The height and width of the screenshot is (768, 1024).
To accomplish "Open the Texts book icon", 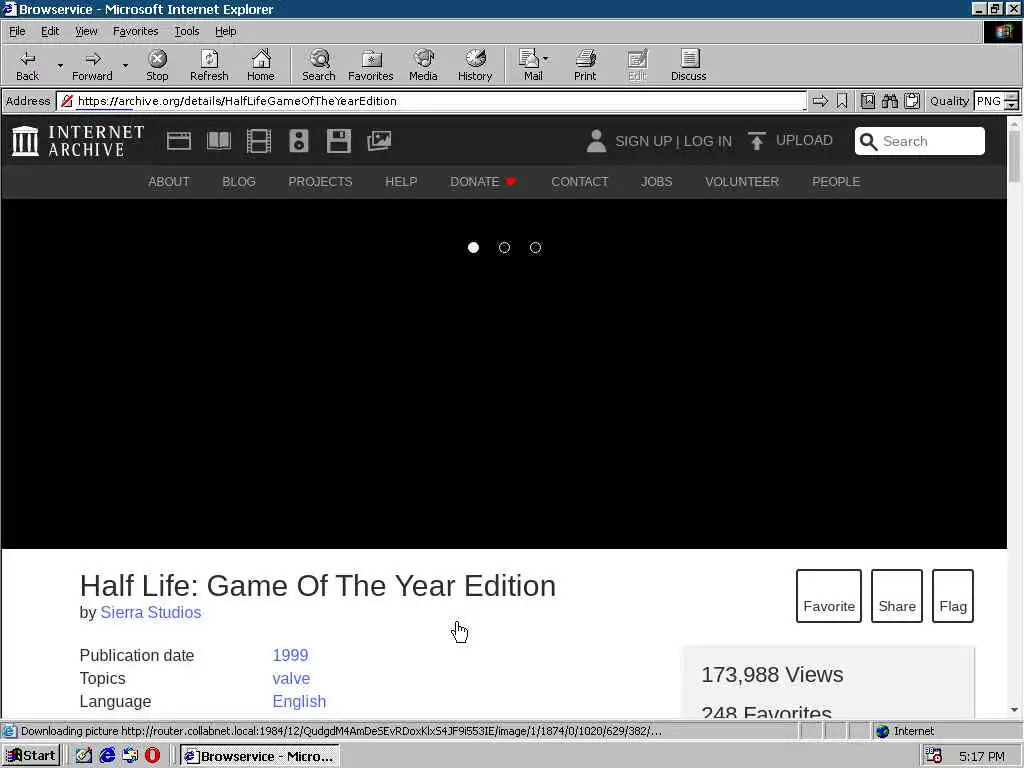I will pos(219,141).
